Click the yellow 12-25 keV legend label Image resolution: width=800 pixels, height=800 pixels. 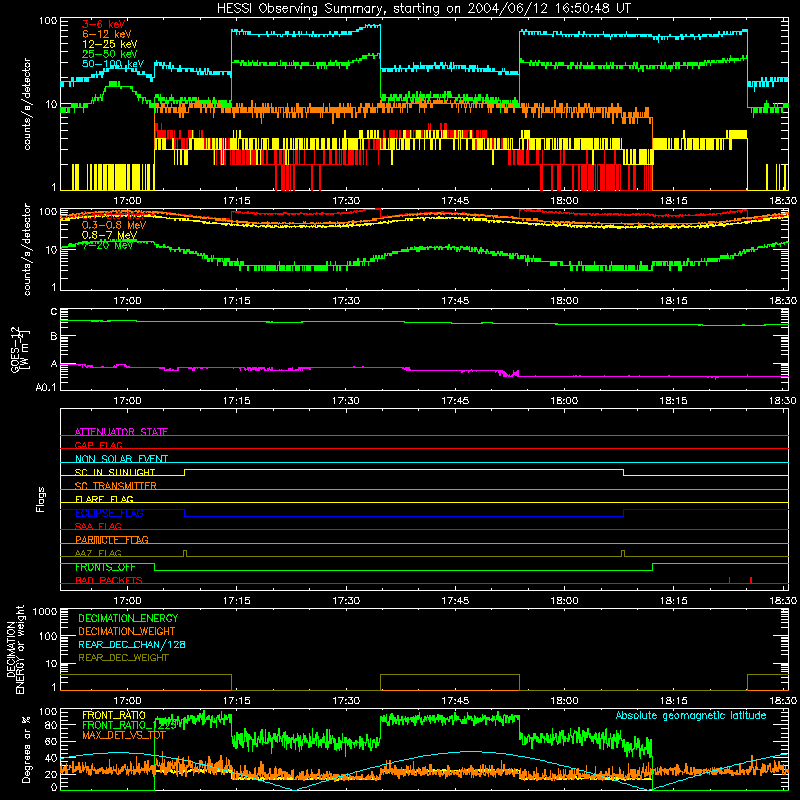110,44
